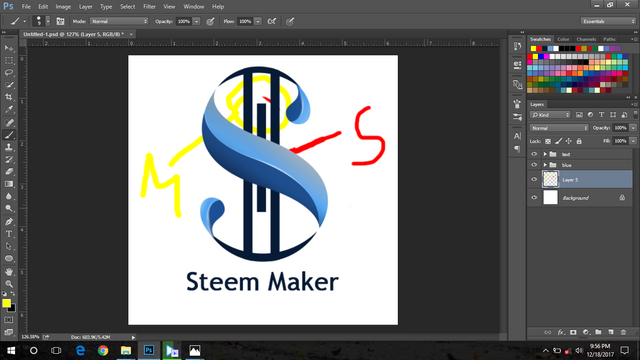Select the Gradient tool
This screenshot has height=360, width=640.
[x=9, y=184]
